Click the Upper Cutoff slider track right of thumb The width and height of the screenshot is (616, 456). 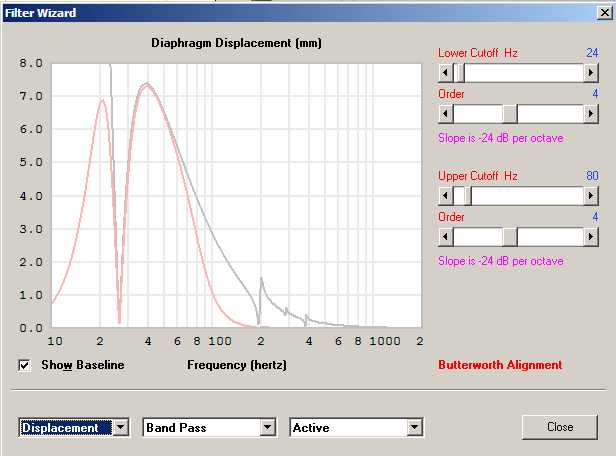pos(527,196)
